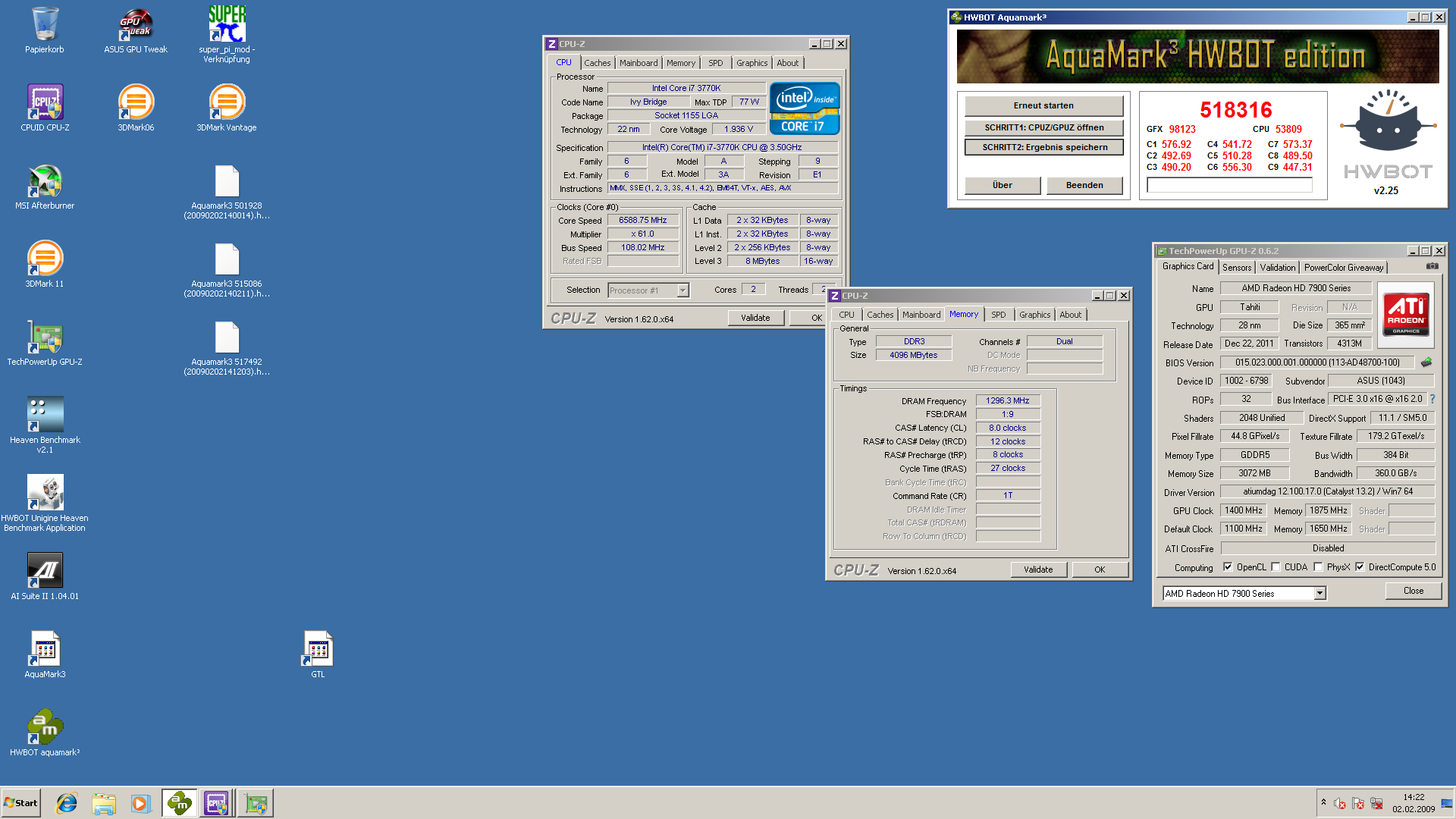Switch to Mainboard tab in upper CPU-Z
The height and width of the screenshot is (819, 1456).
pyautogui.click(x=639, y=63)
